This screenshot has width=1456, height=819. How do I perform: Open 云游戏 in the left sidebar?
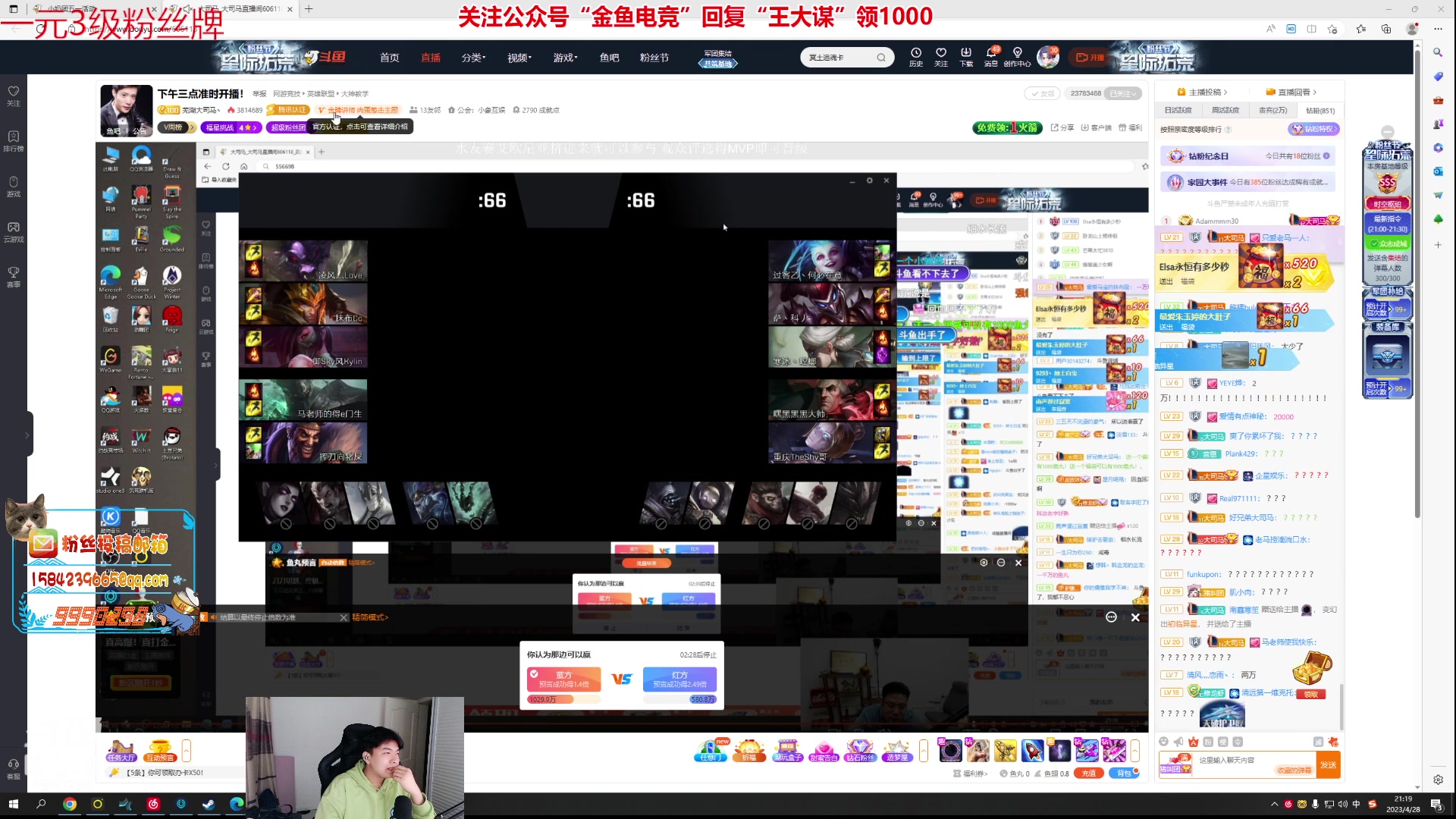(14, 231)
